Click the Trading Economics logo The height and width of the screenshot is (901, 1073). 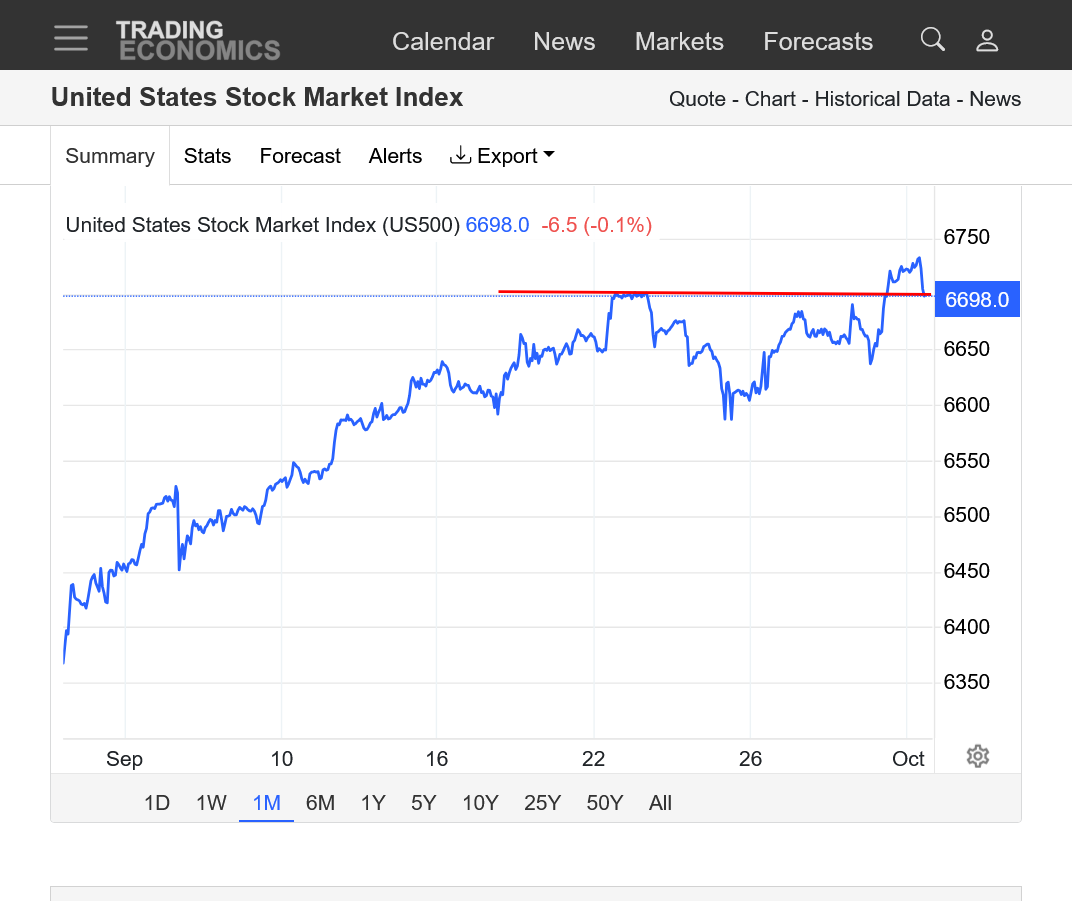tap(198, 40)
